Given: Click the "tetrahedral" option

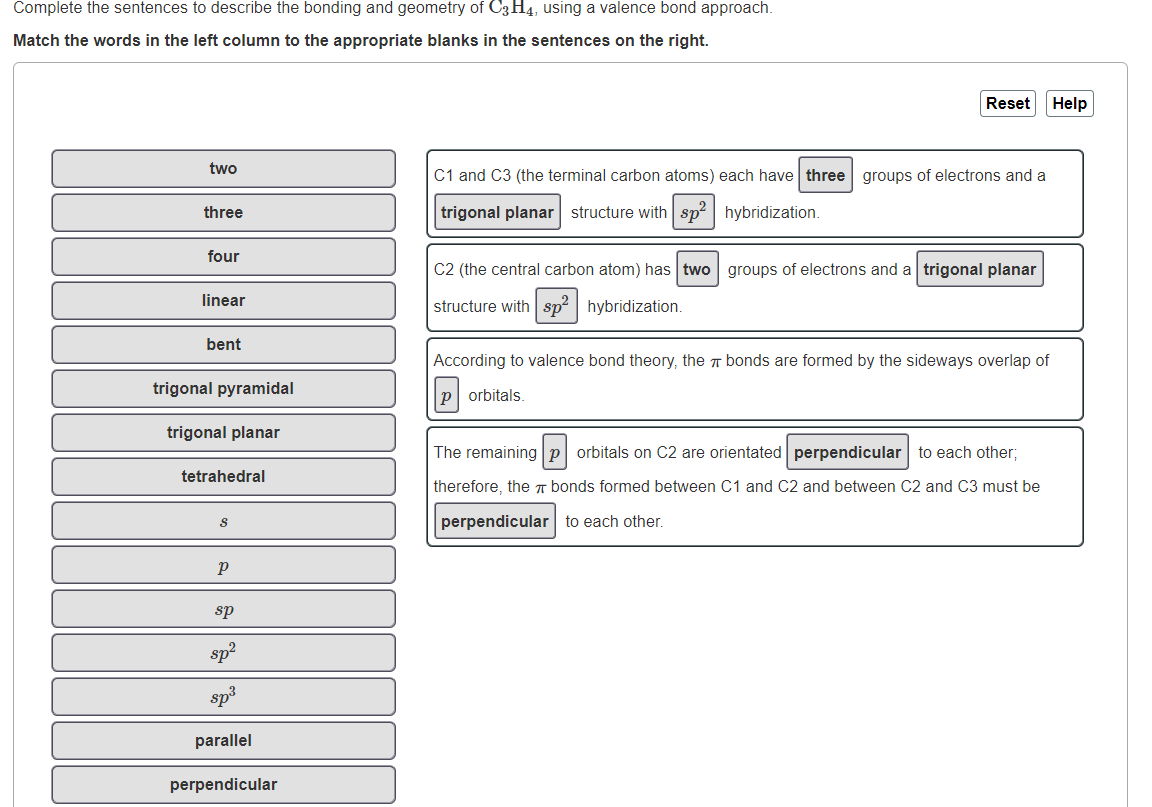Looking at the screenshot, I should point(223,476).
